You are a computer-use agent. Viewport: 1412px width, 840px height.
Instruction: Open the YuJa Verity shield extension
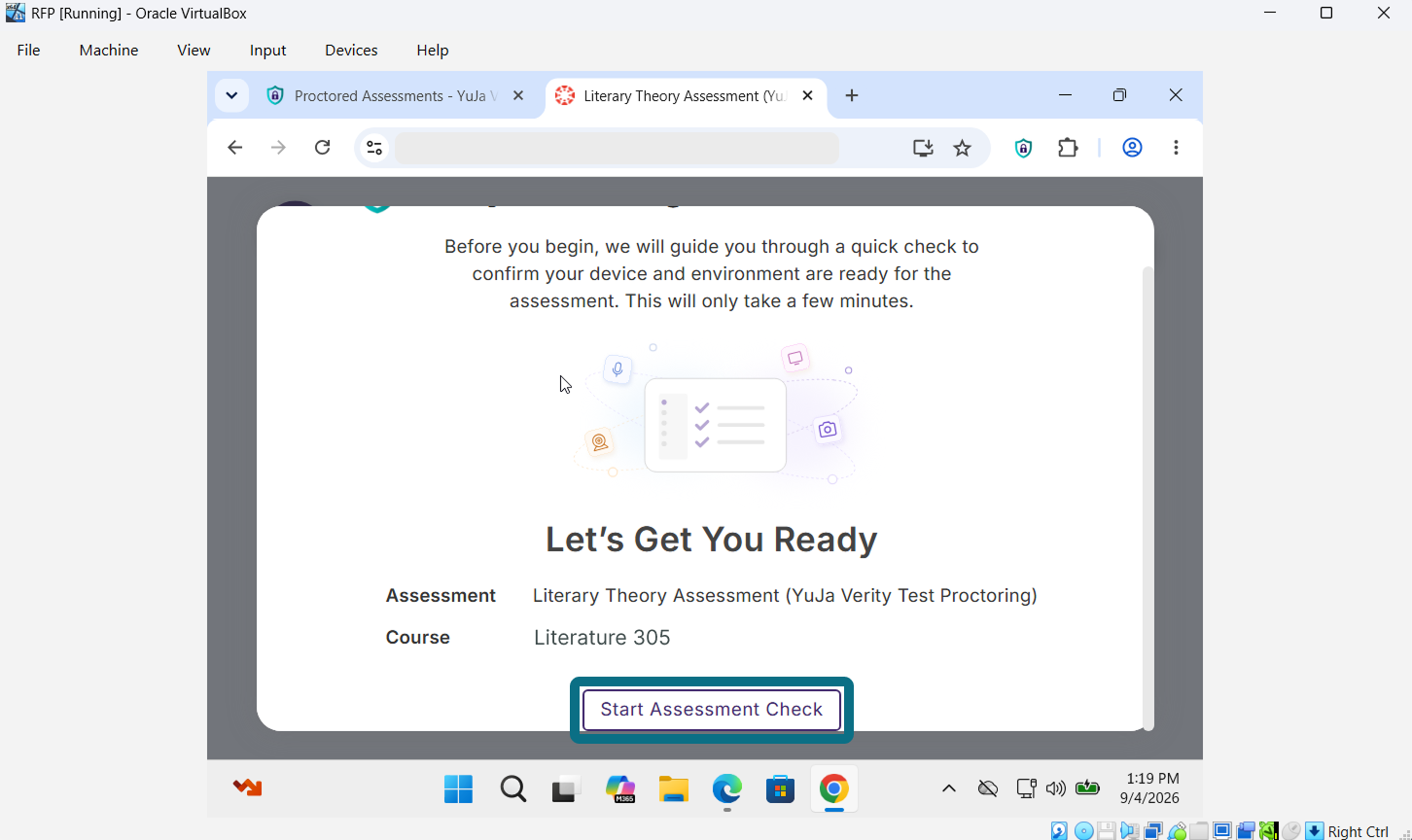tap(1023, 148)
